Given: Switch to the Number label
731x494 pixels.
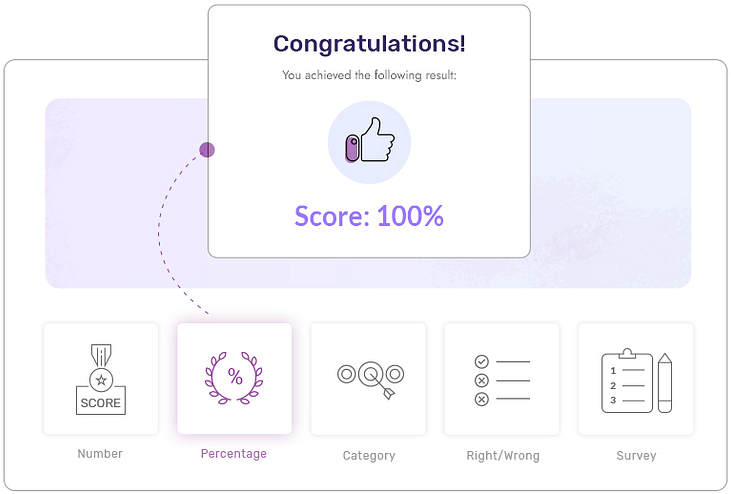Looking at the screenshot, I should (100, 453).
